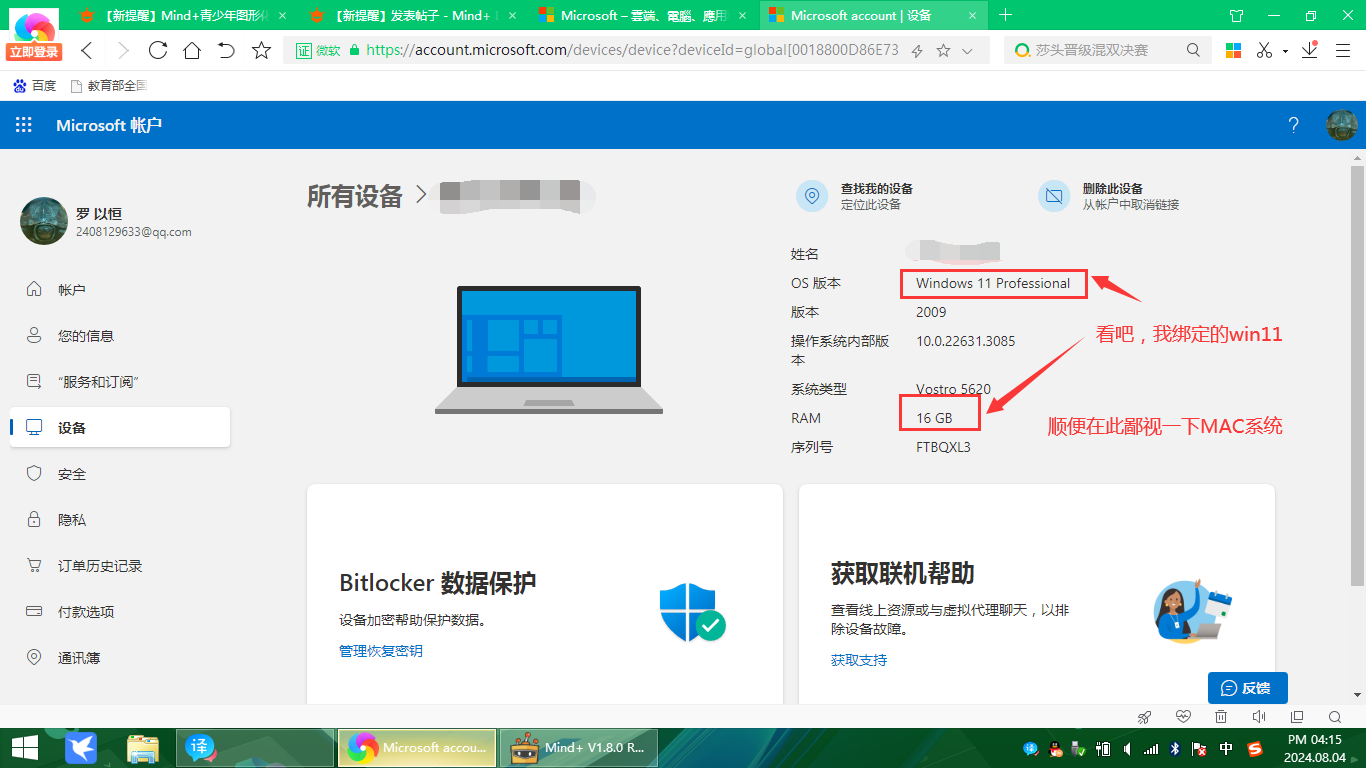Click the 莎头晋级混双决赛 search field

click(x=1106, y=50)
